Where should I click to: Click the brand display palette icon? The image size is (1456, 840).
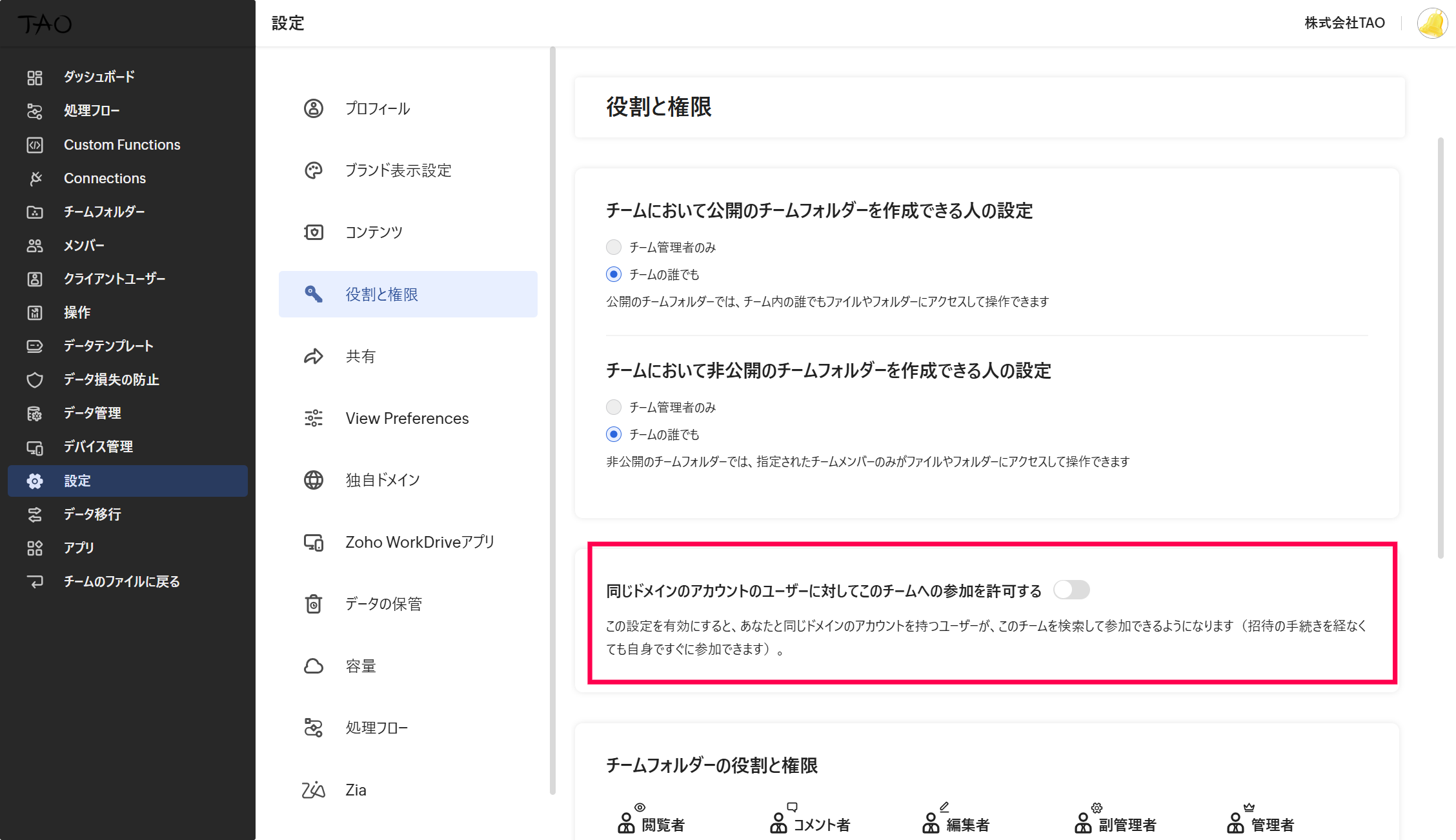click(x=314, y=170)
